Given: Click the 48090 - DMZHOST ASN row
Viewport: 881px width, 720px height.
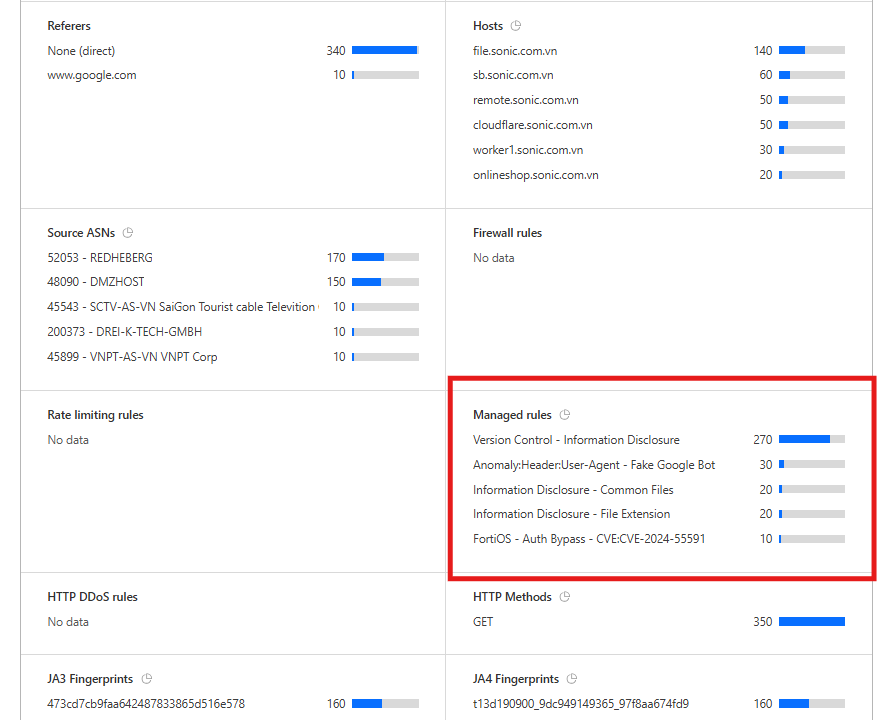Looking at the screenshot, I should point(96,282).
